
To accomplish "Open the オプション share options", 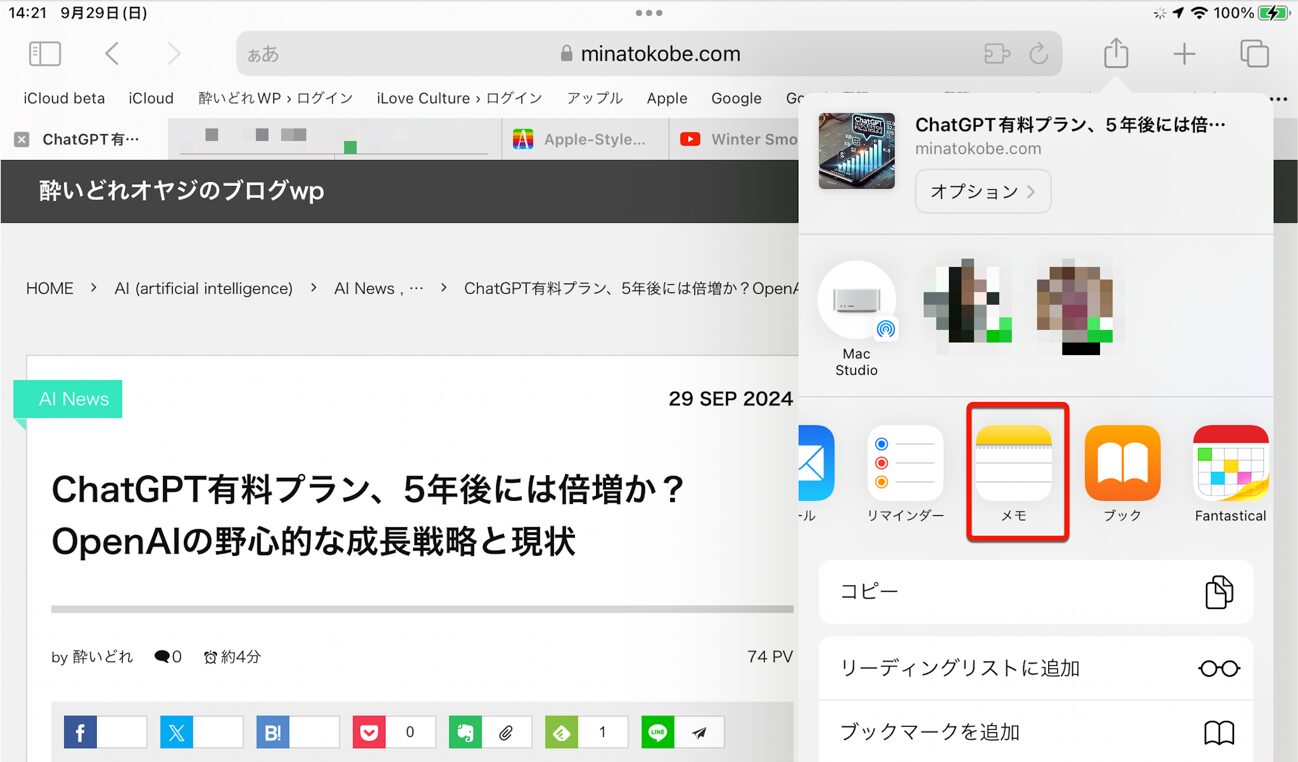I will (x=983, y=191).
